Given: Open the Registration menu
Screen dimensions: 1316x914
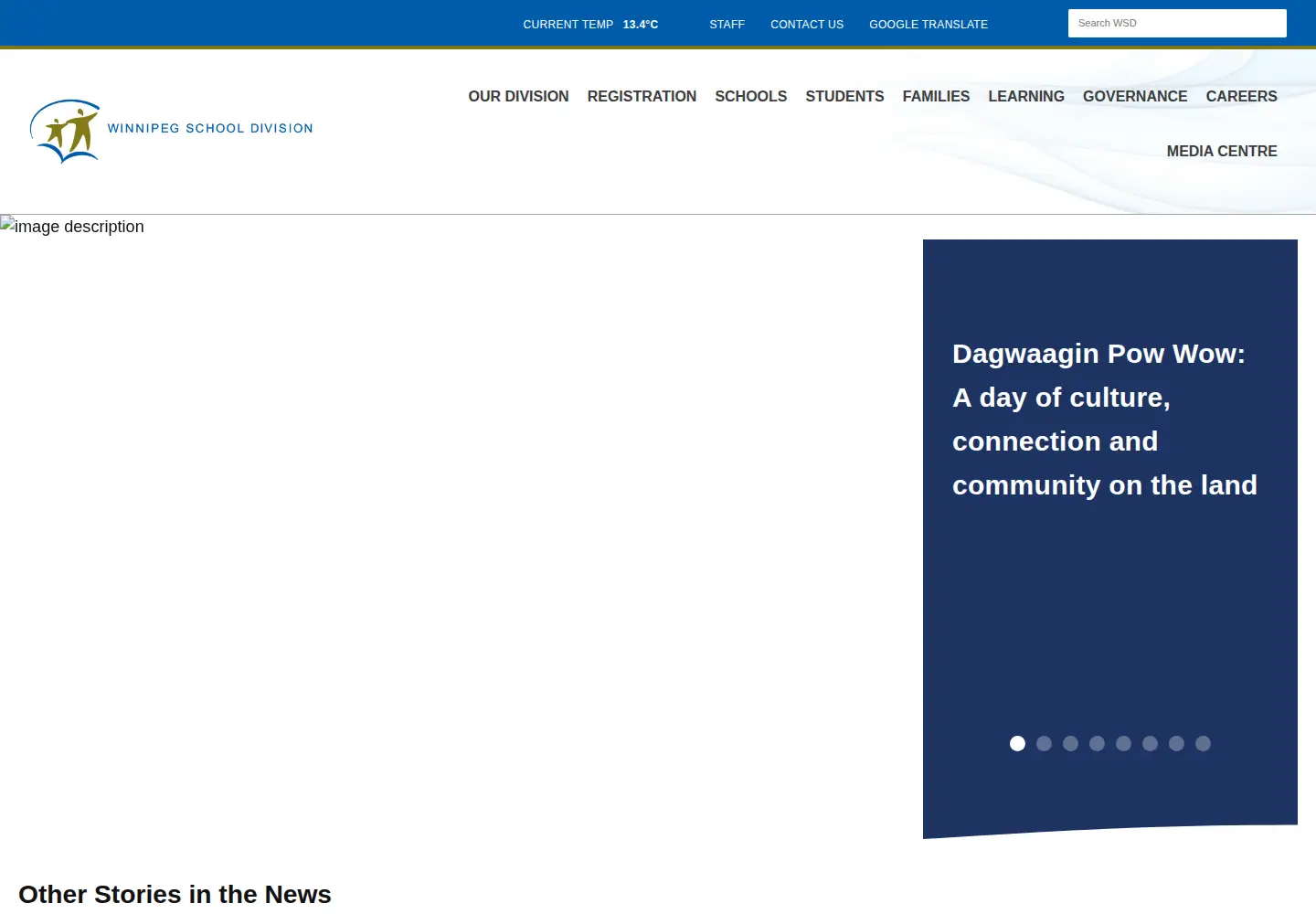Looking at the screenshot, I should point(642,96).
